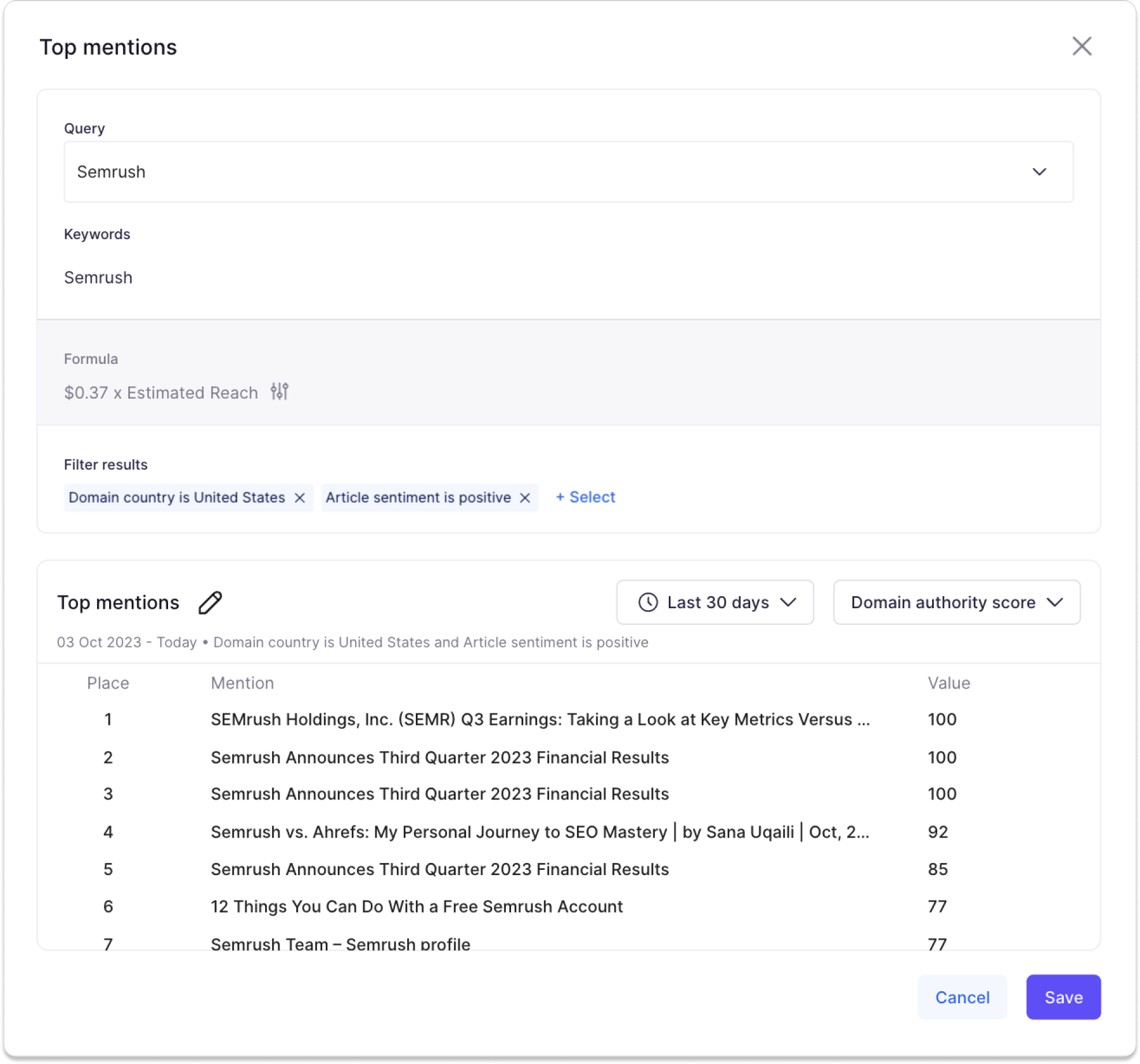Open 12 Things Free Semrush Account mention
The image size is (1140, 1064).
click(x=416, y=906)
